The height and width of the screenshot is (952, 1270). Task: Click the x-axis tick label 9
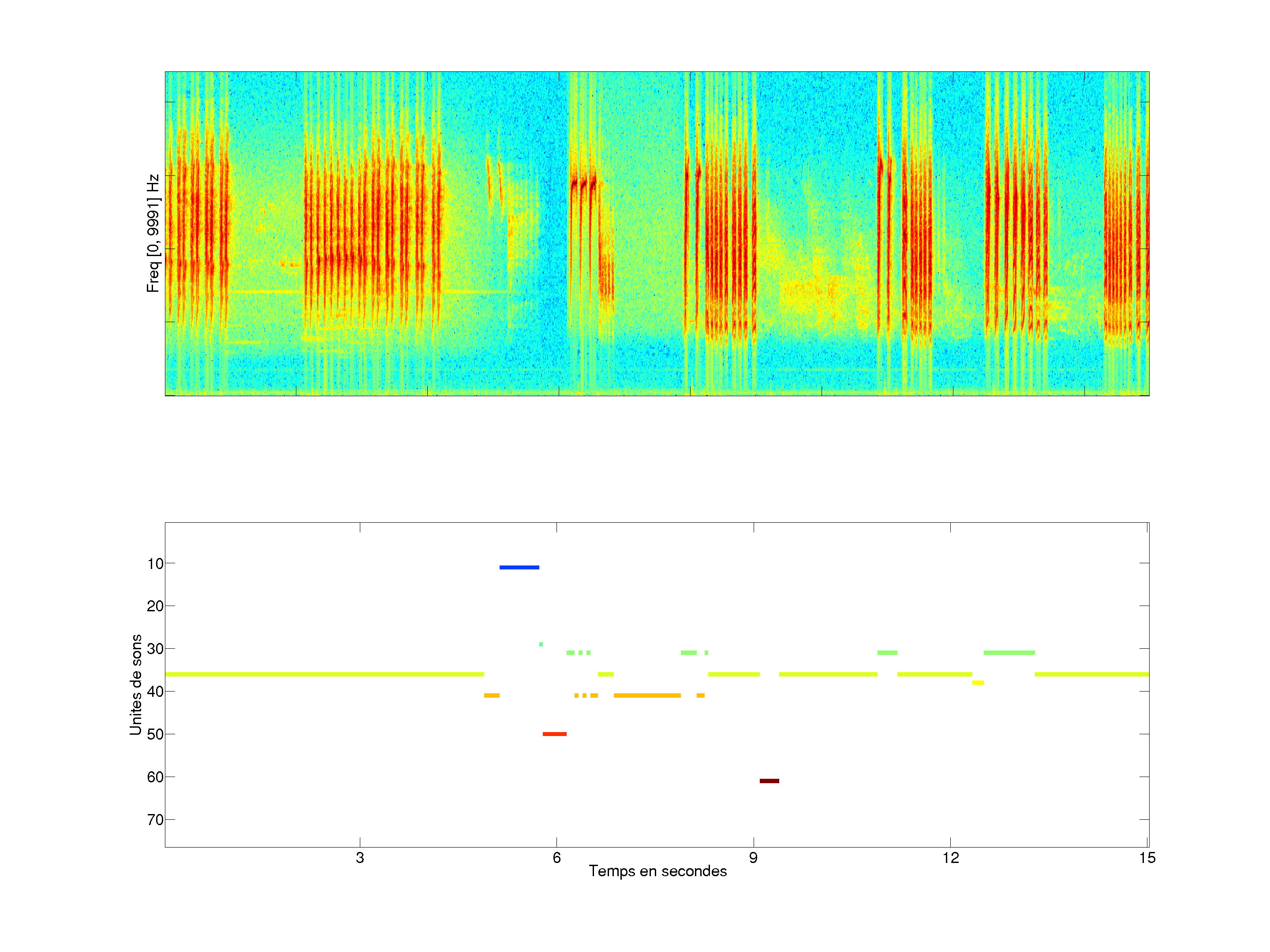(x=753, y=858)
